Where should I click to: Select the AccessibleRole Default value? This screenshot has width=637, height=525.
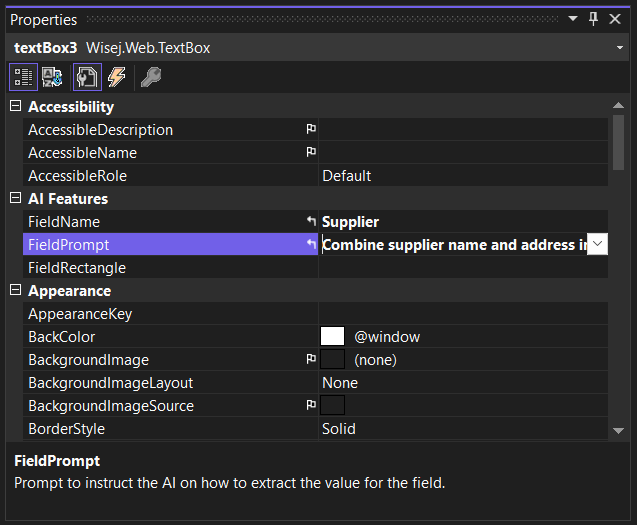point(464,176)
